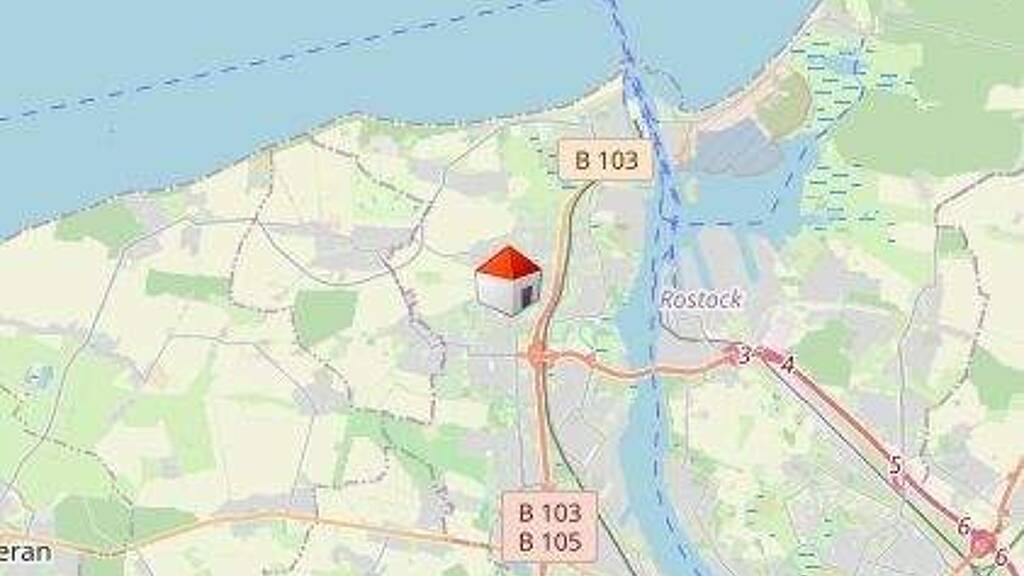This screenshot has height=576, width=1024.
Task: Click the red-roofed house marker
Action: click(508, 281)
